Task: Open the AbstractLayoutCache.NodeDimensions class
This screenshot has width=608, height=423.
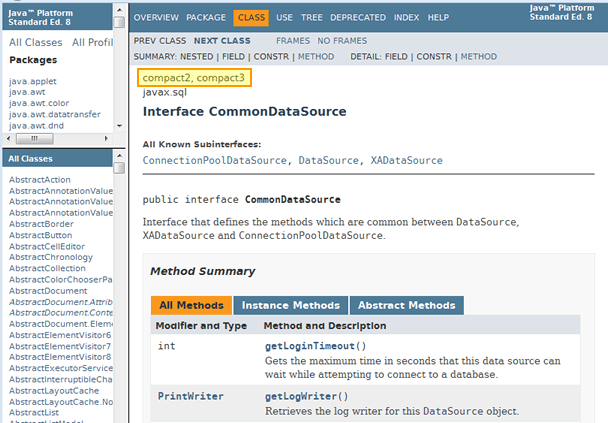Action: 61,402
